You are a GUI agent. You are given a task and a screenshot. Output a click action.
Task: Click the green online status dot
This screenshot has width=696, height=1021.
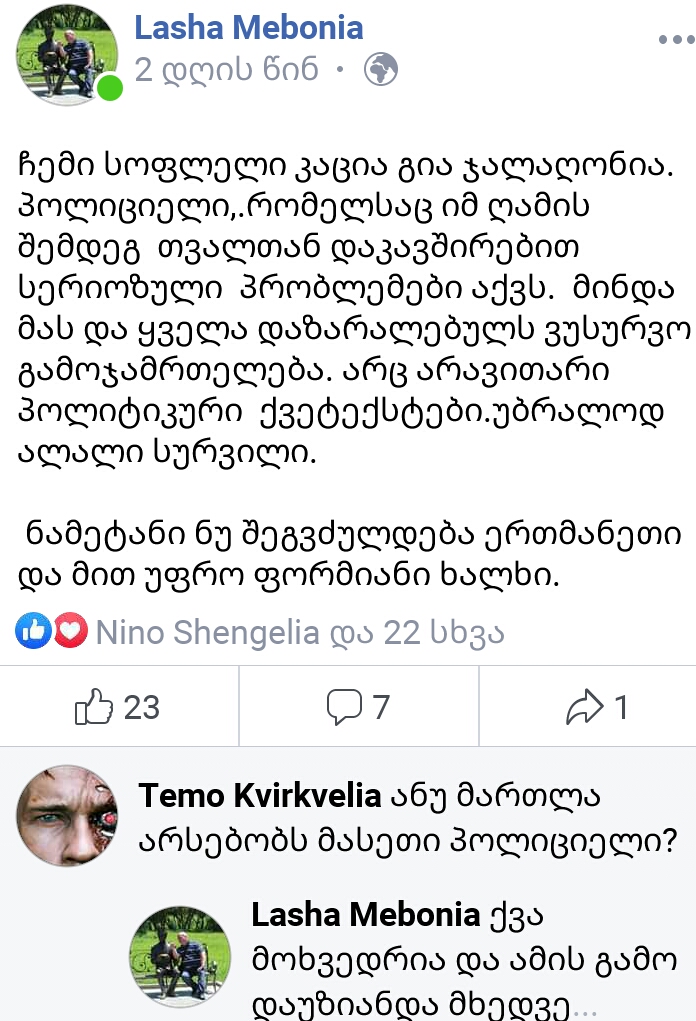pos(109,88)
